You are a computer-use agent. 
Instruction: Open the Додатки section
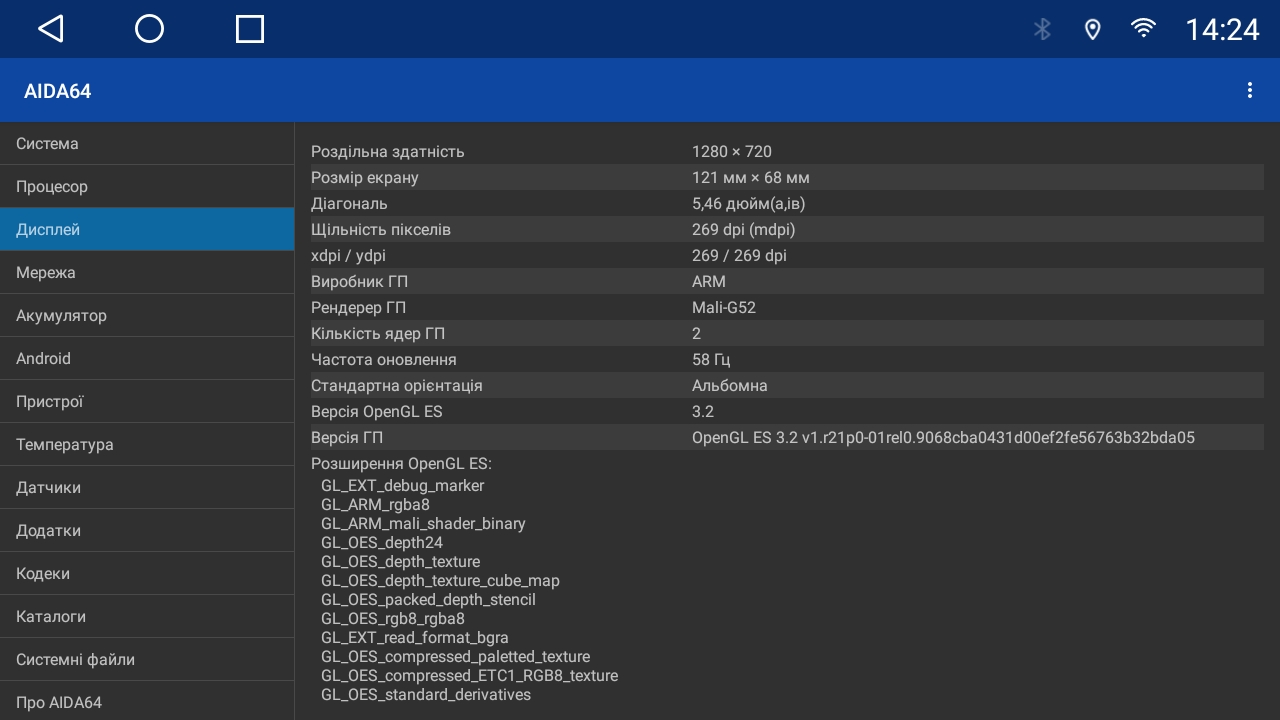coord(147,531)
